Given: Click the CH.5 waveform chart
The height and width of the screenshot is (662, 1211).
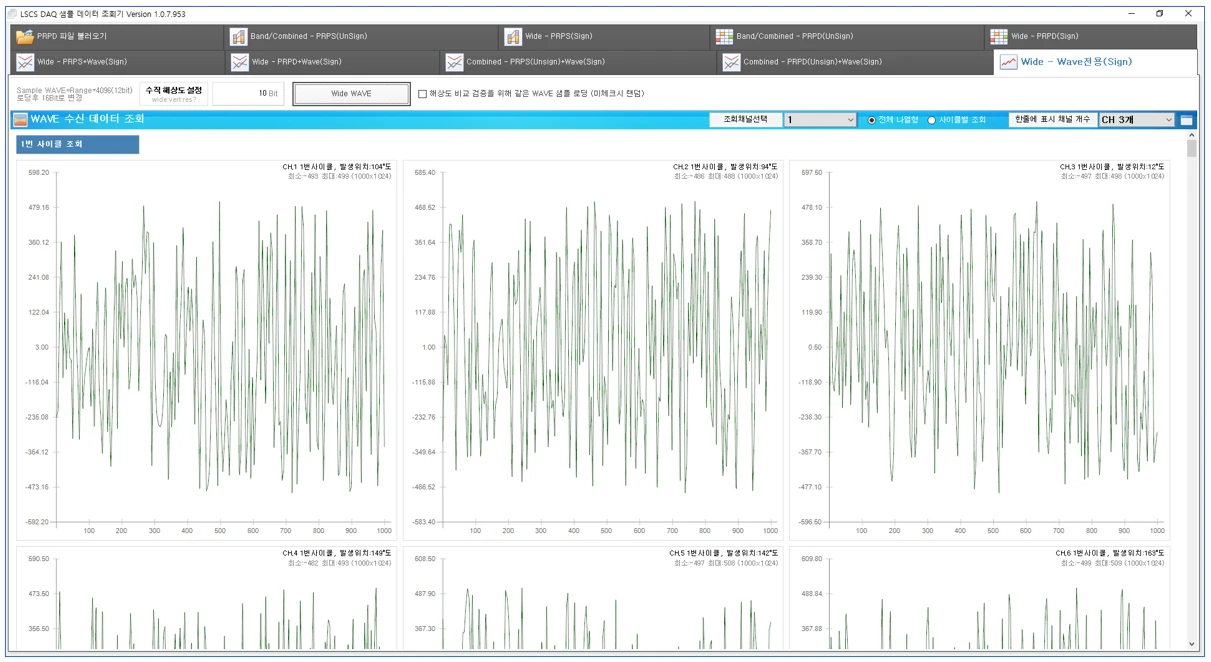Looking at the screenshot, I should pyautogui.click(x=593, y=598).
